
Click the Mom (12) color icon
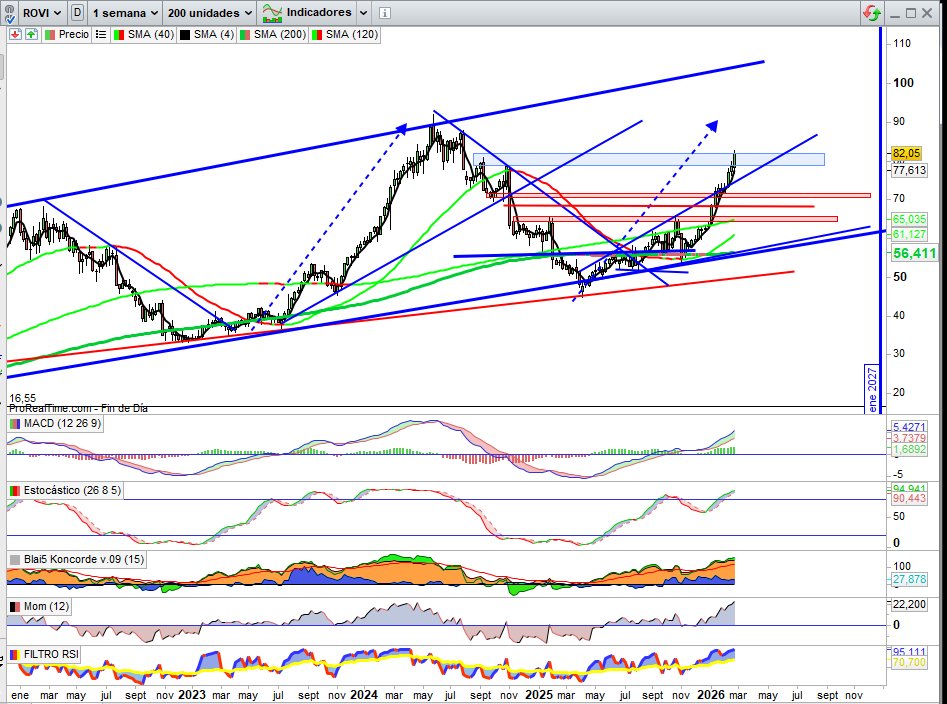click(x=15, y=607)
